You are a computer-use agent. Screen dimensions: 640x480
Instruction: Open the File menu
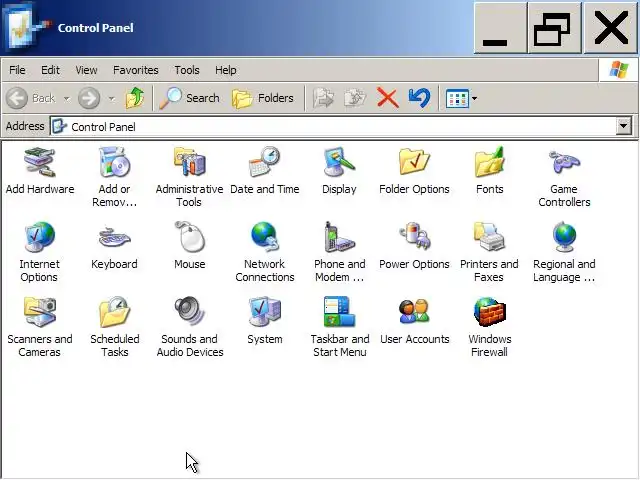(17, 70)
